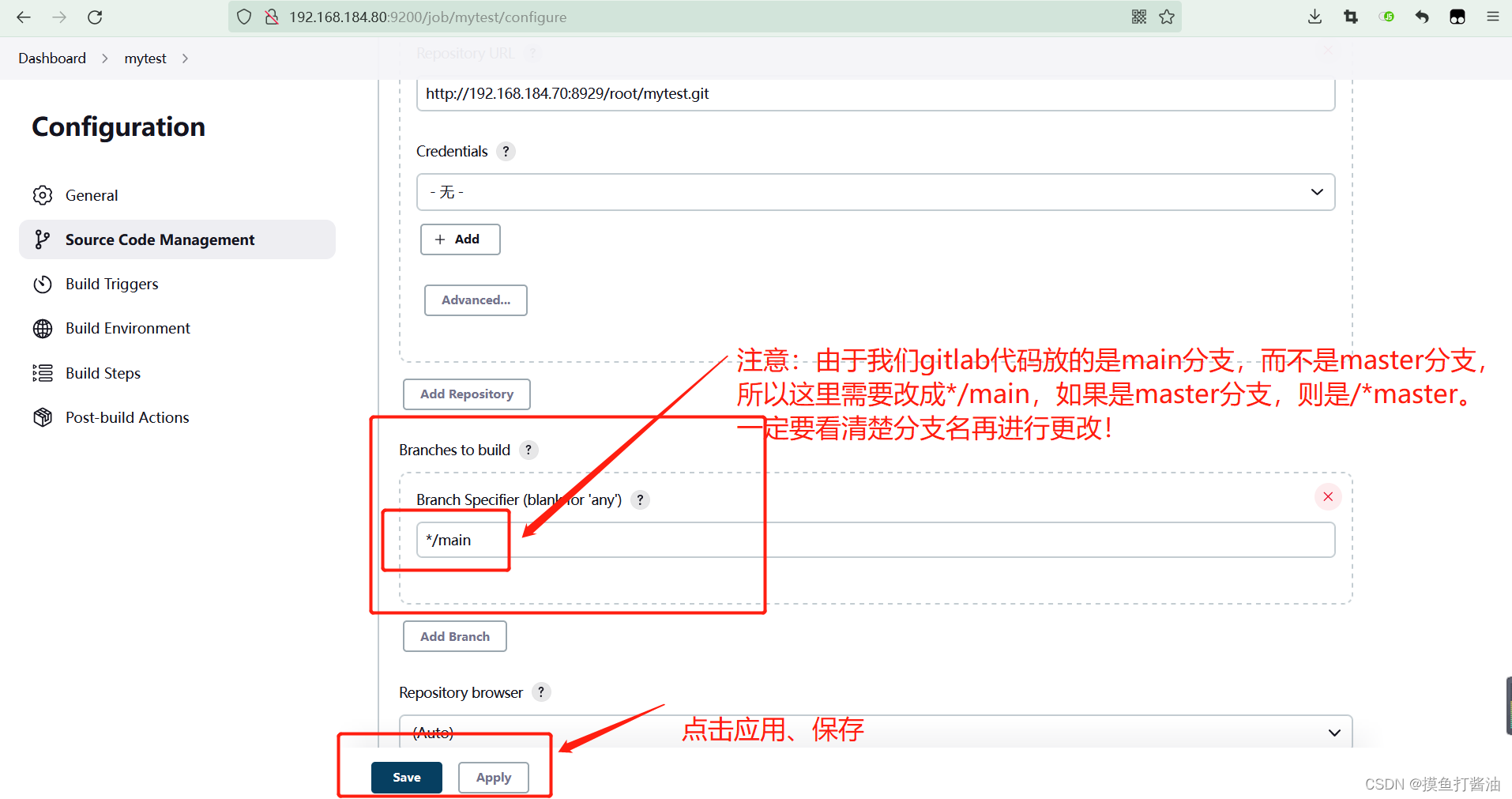
Task: Go to Source Code Management section
Action: (177, 239)
